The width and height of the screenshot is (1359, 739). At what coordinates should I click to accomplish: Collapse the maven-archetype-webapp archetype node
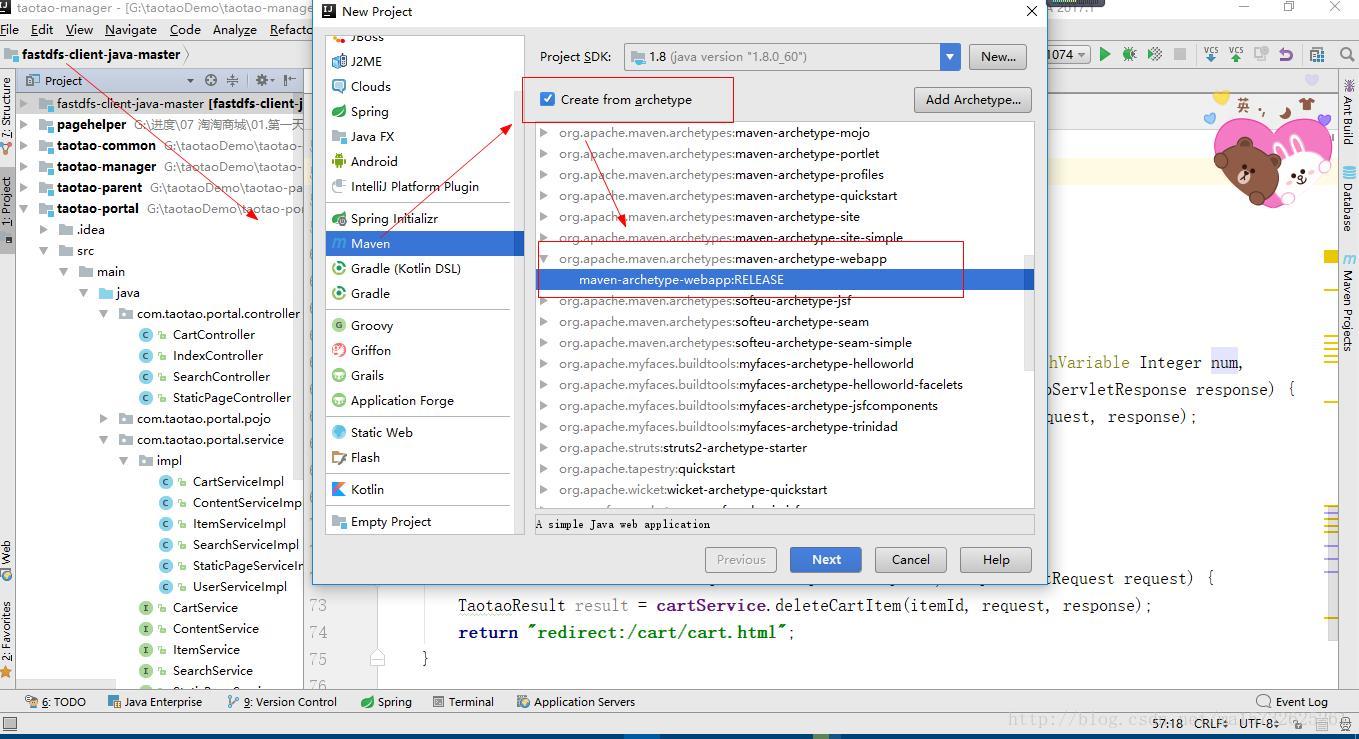544,259
